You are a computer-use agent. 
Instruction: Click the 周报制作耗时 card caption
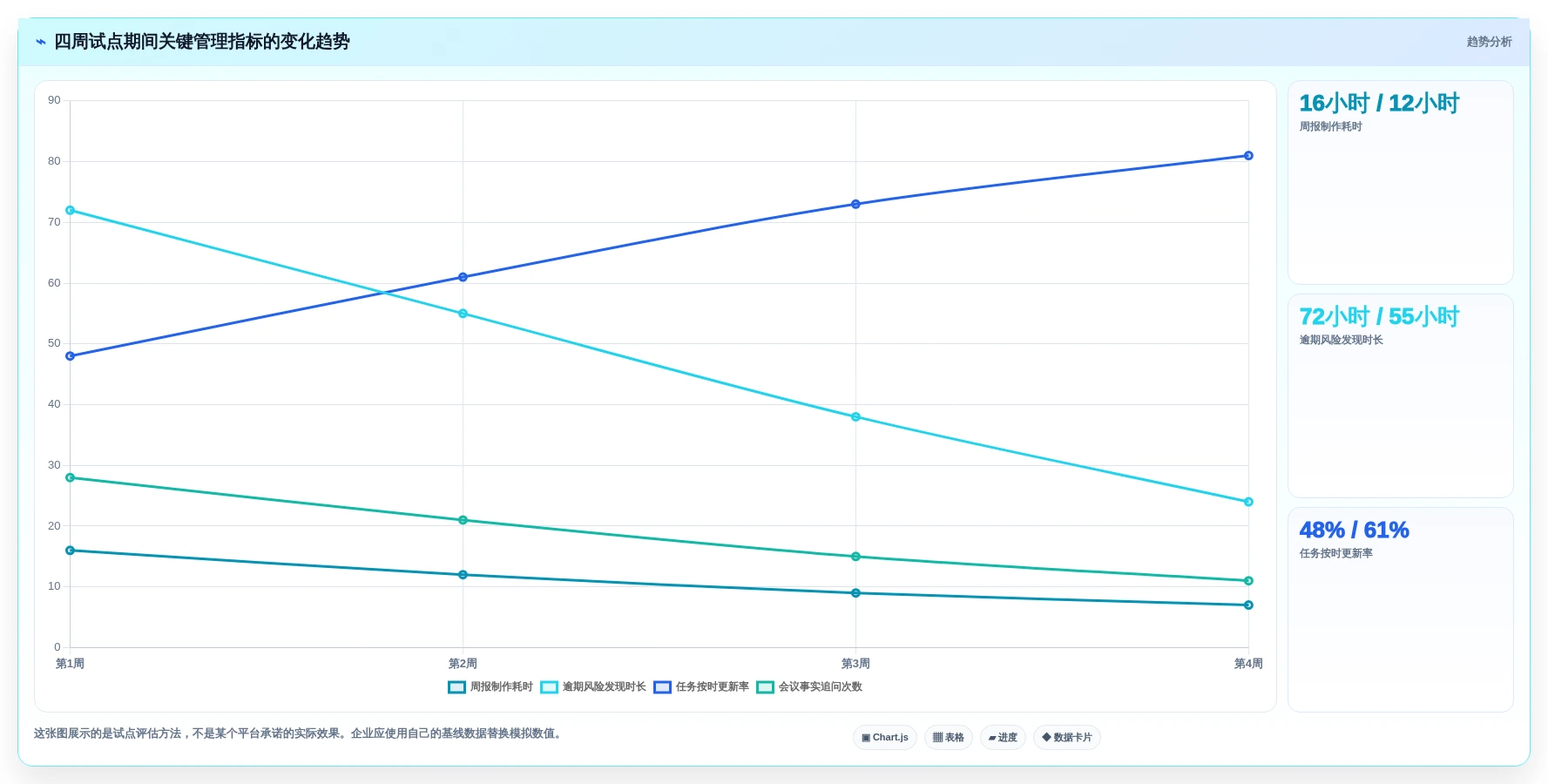[x=1330, y=127]
